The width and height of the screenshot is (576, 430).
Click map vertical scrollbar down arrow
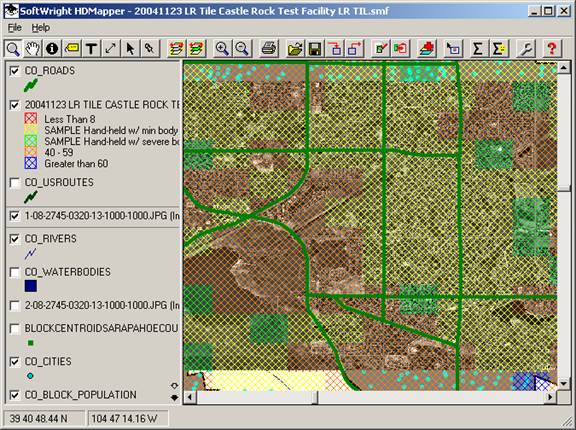point(564,383)
